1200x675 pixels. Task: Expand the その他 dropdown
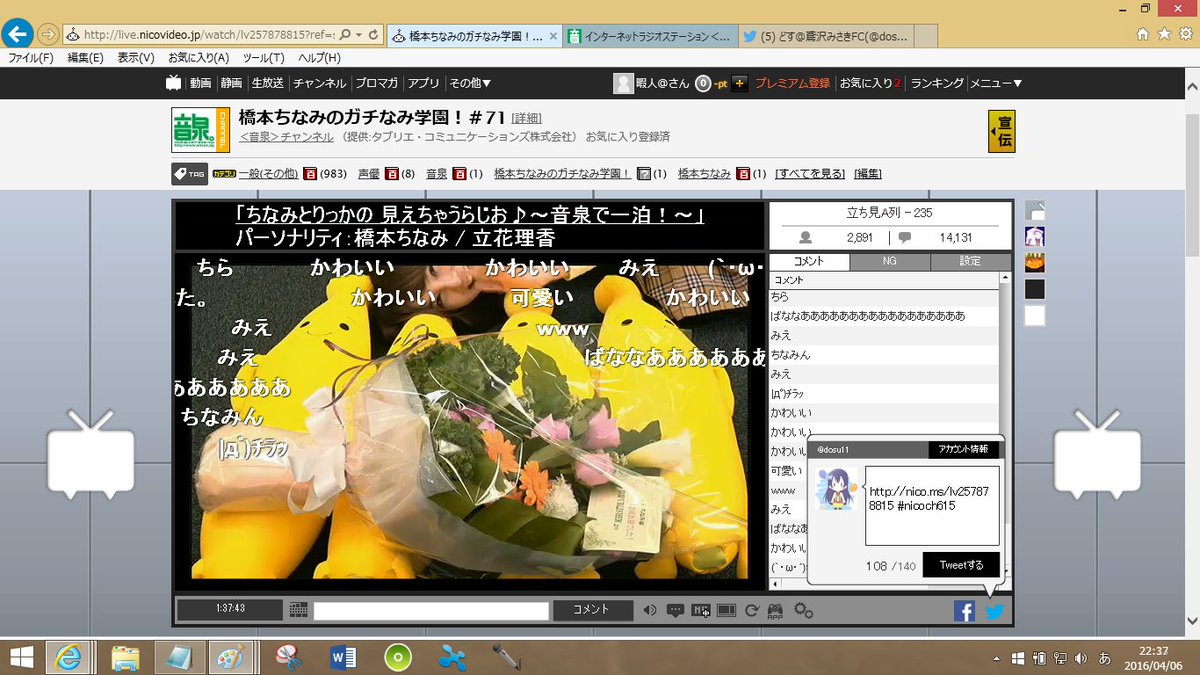point(470,83)
